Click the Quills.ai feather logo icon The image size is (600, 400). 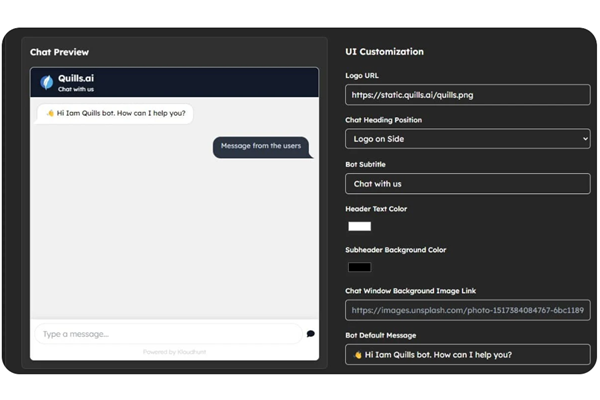(x=46, y=82)
